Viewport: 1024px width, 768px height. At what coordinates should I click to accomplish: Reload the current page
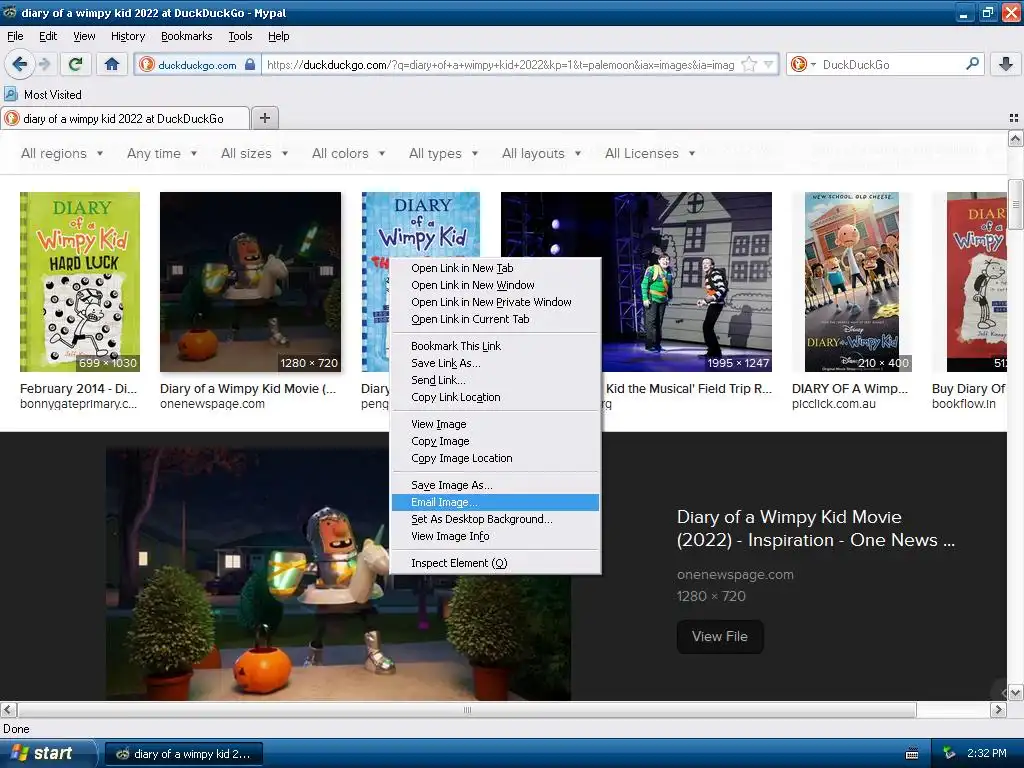[76, 64]
